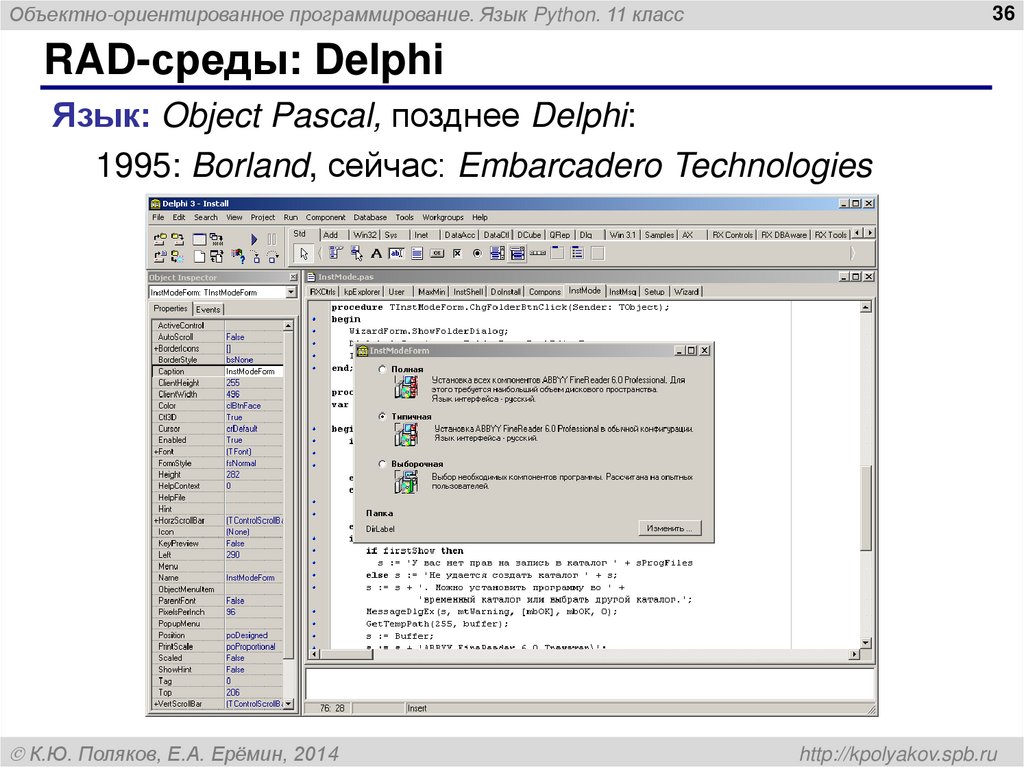Expand the HorzScrollBar property
This screenshot has height=767, width=1024.
click(x=156, y=521)
